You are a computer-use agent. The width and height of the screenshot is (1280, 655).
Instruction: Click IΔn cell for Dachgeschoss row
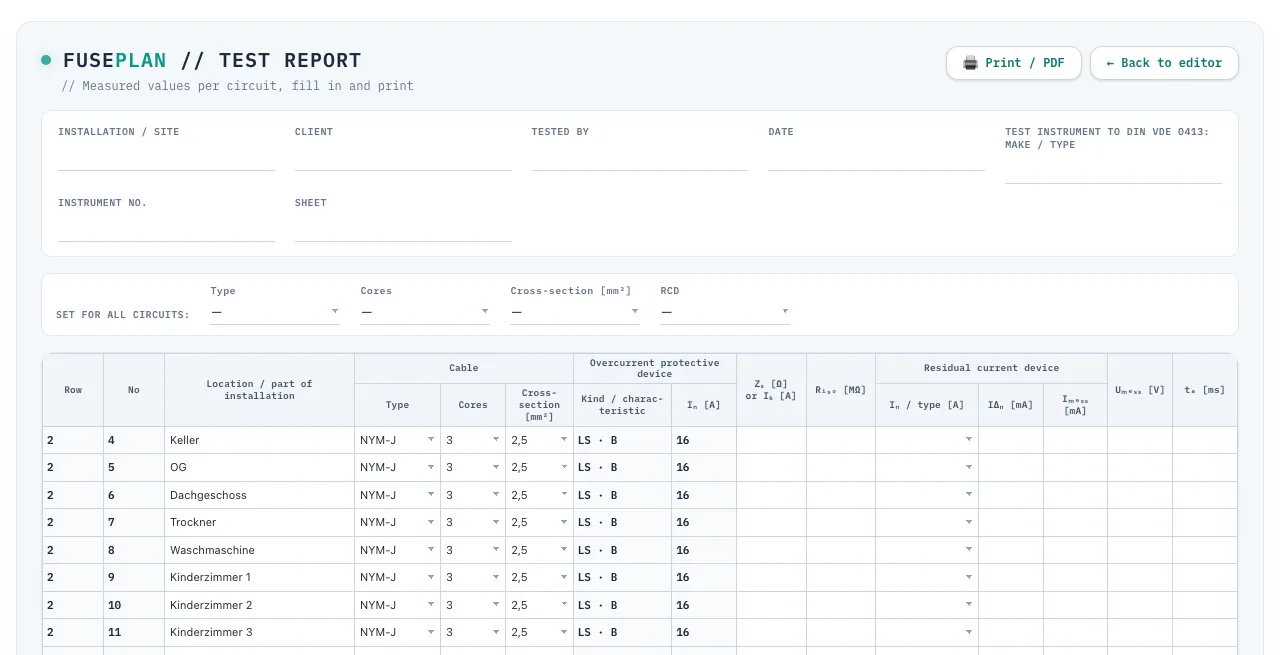click(1011, 495)
